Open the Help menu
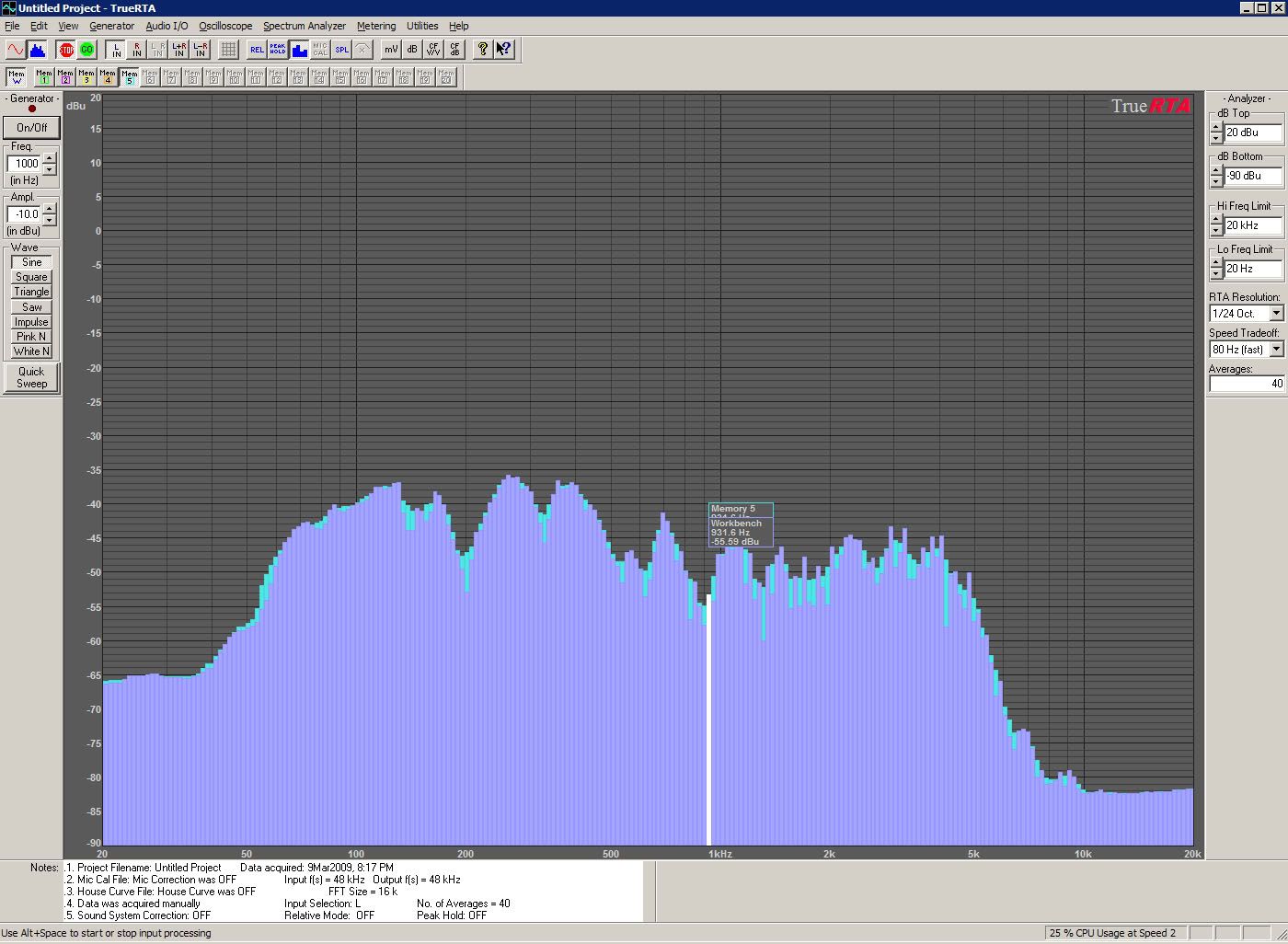This screenshot has width=1288, height=944. [x=458, y=26]
